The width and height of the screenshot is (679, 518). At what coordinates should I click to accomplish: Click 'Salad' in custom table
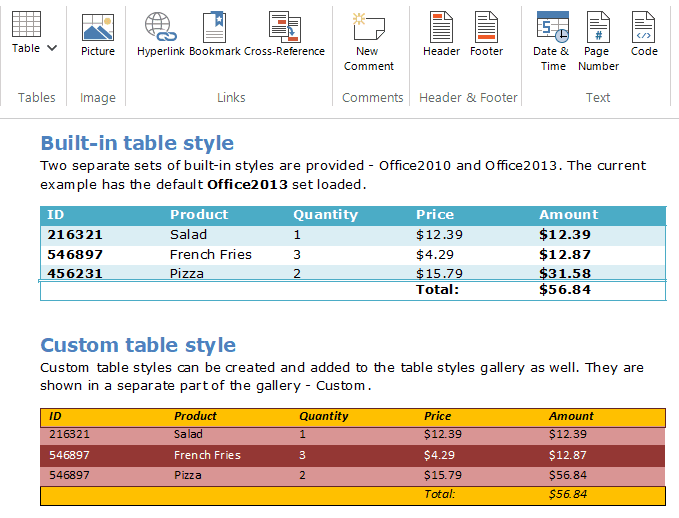pyautogui.click(x=188, y=434)
